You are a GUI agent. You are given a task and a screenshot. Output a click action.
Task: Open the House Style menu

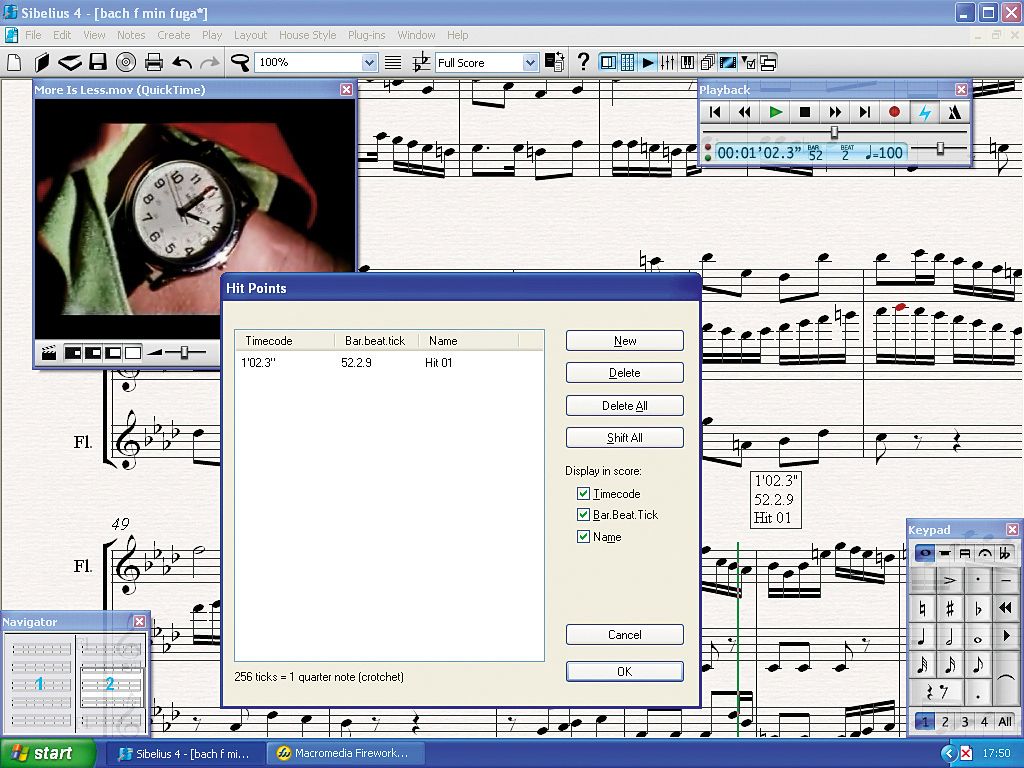[x=307, y=34]
